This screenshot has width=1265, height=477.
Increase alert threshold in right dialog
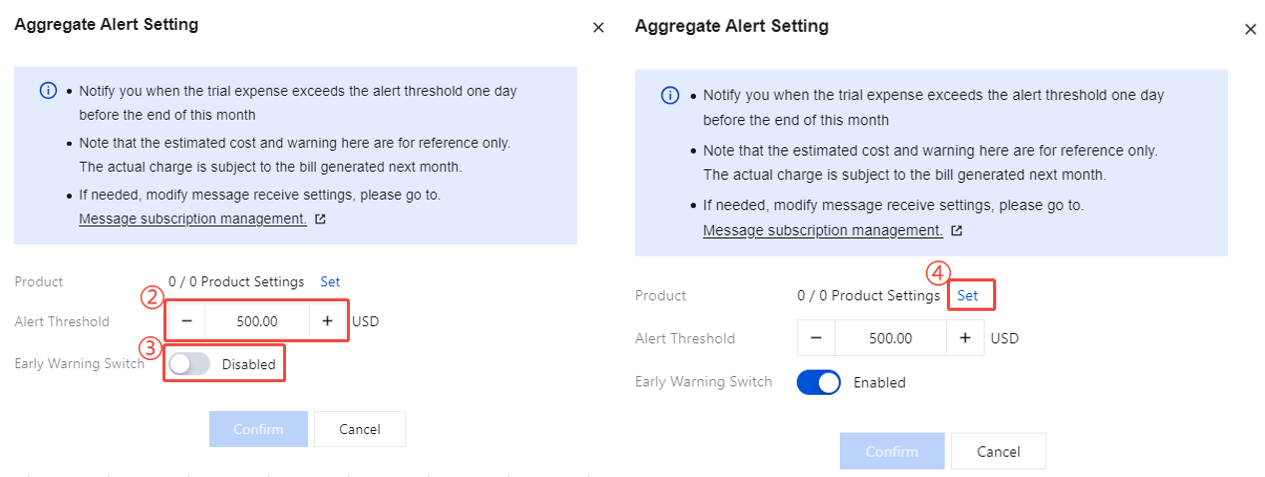965,338
